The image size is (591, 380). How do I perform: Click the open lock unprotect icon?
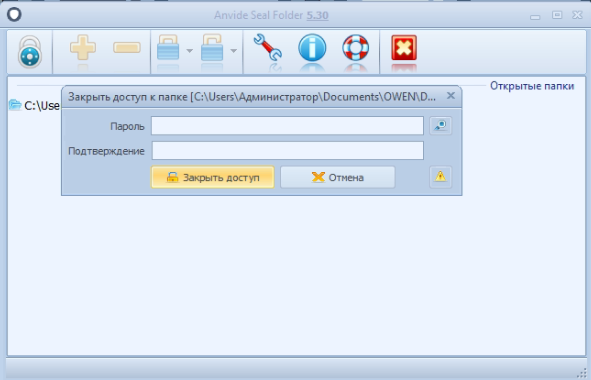pyautogui.click(x=212, y=48)
